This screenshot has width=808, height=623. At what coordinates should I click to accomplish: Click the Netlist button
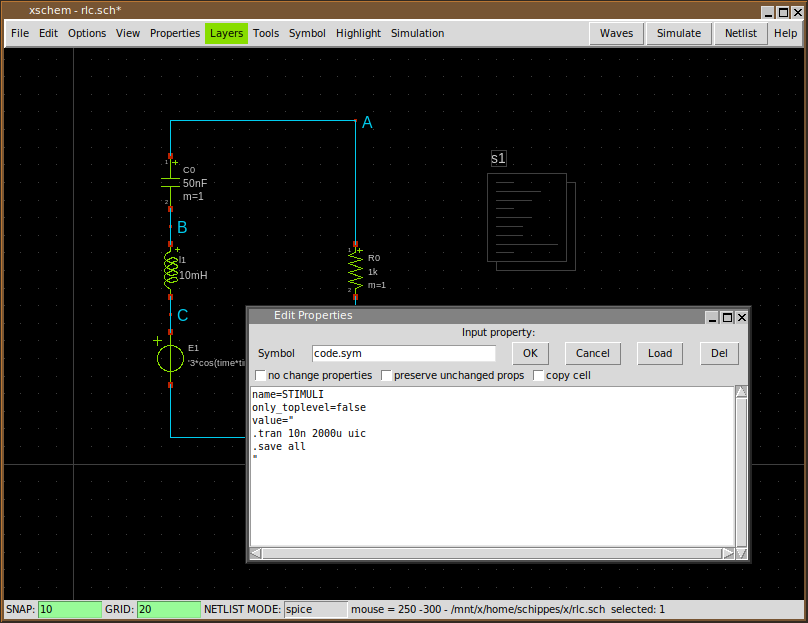740,33
